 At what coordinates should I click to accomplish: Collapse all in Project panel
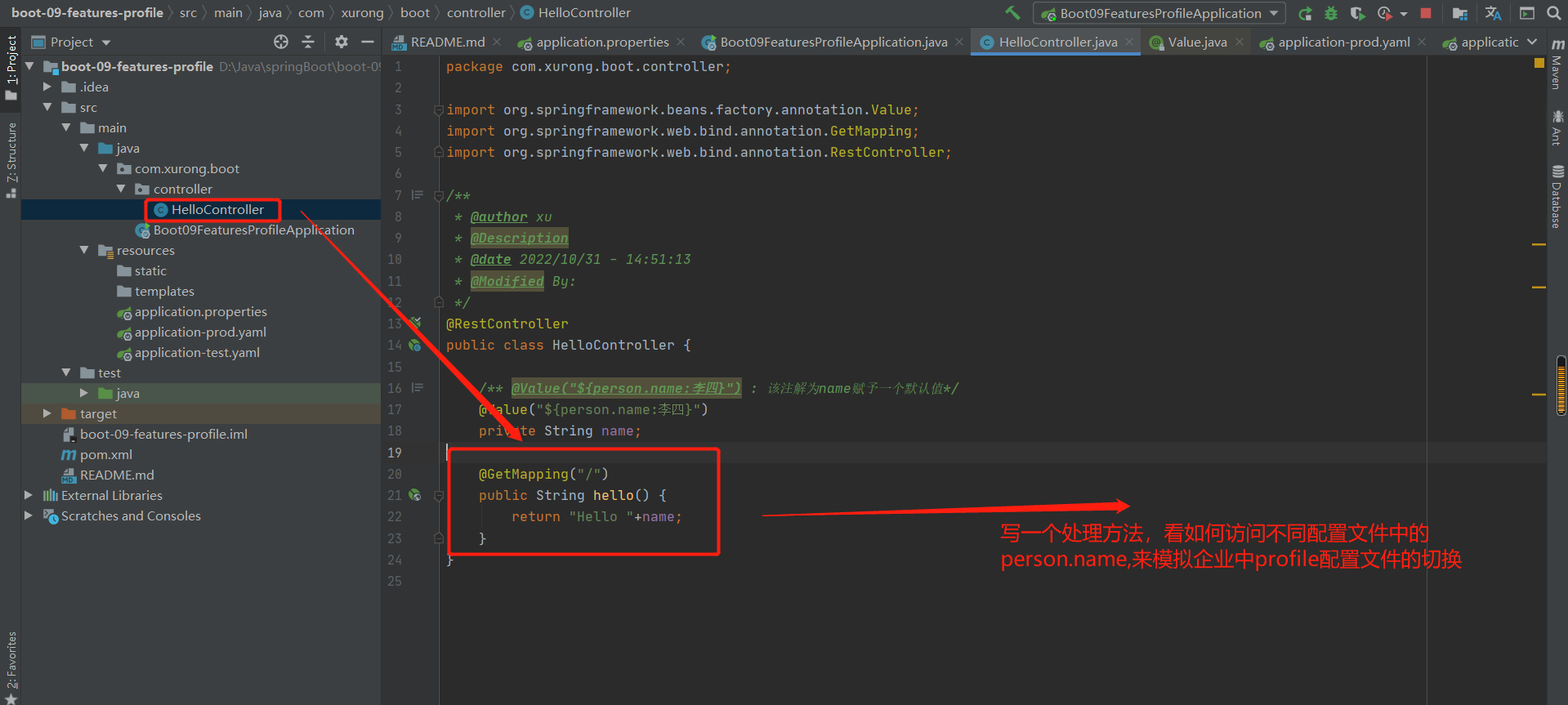308,42
